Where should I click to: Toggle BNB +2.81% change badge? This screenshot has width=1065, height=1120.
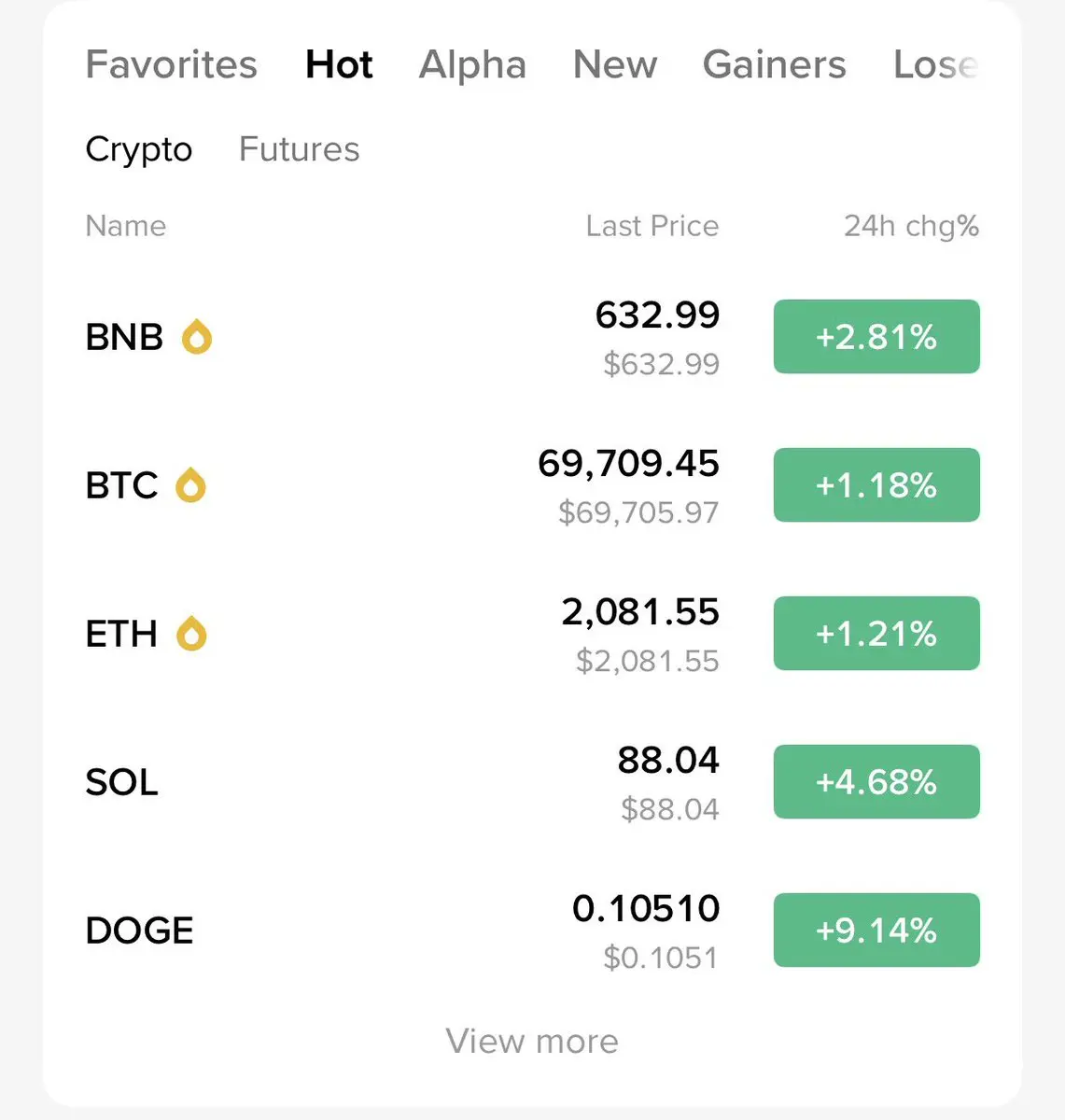coord(876,337)
